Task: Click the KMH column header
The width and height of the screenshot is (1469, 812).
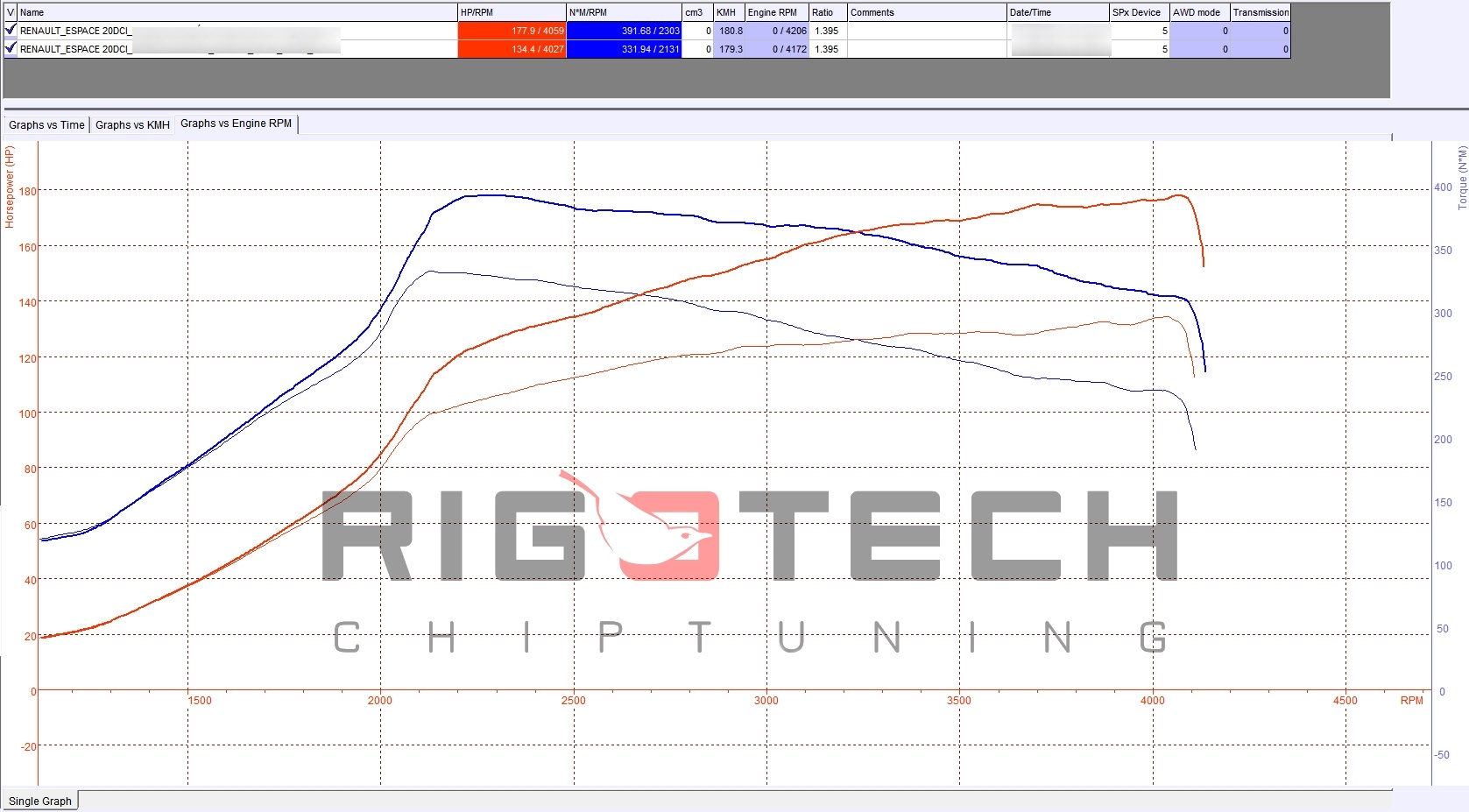Action: 729,12
